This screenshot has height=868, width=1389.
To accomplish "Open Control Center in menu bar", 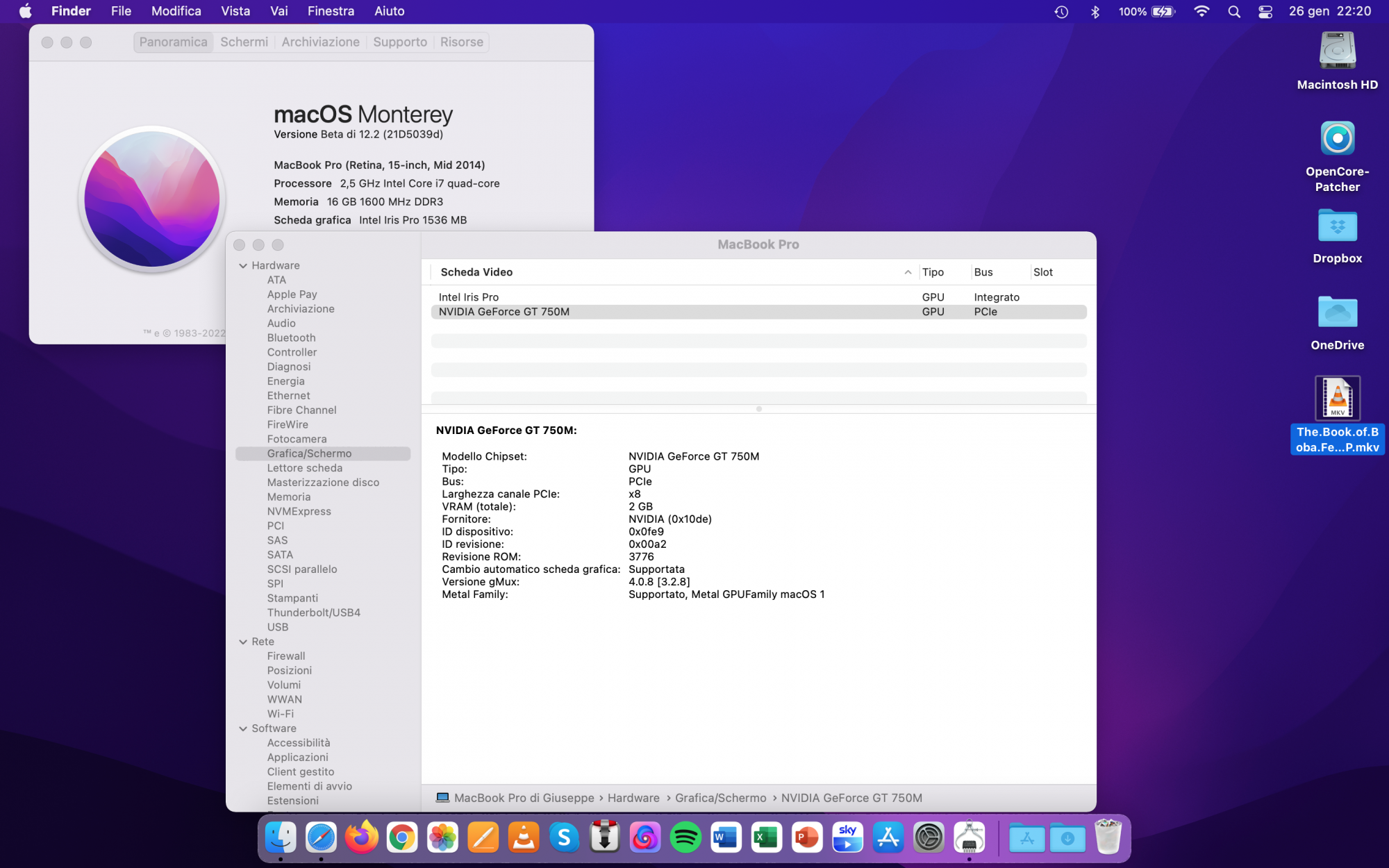I will (1265, 12).
